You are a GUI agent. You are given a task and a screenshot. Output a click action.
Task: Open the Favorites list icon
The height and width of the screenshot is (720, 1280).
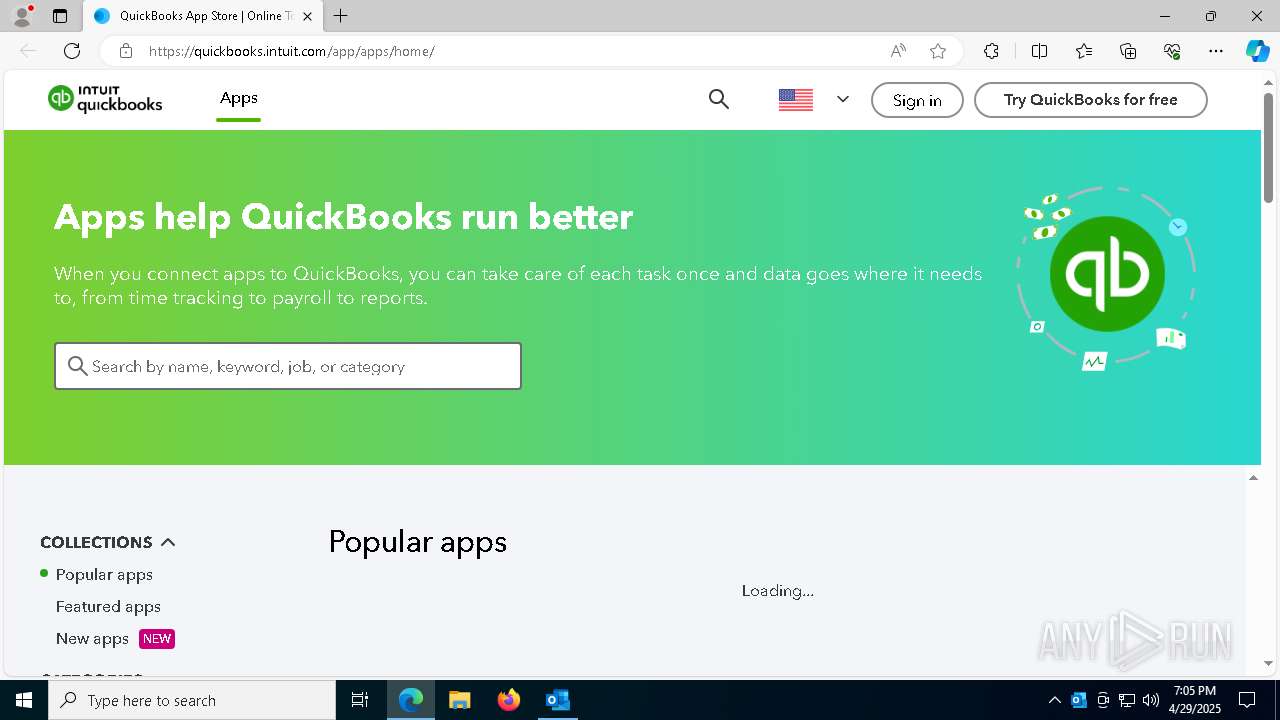[x=1084, y=51]
